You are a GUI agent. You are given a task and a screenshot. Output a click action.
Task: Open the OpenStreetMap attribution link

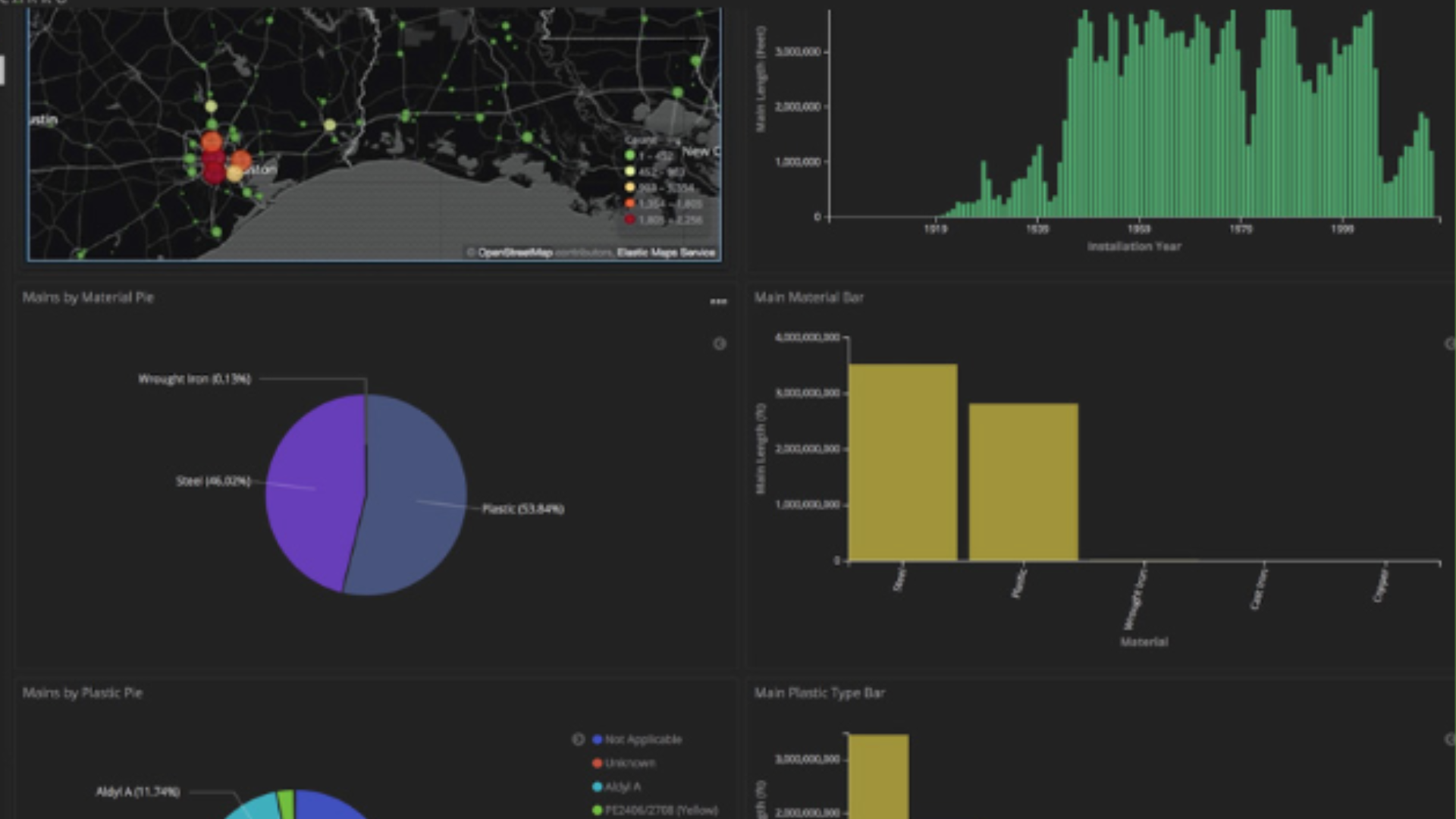coord(515,253)
